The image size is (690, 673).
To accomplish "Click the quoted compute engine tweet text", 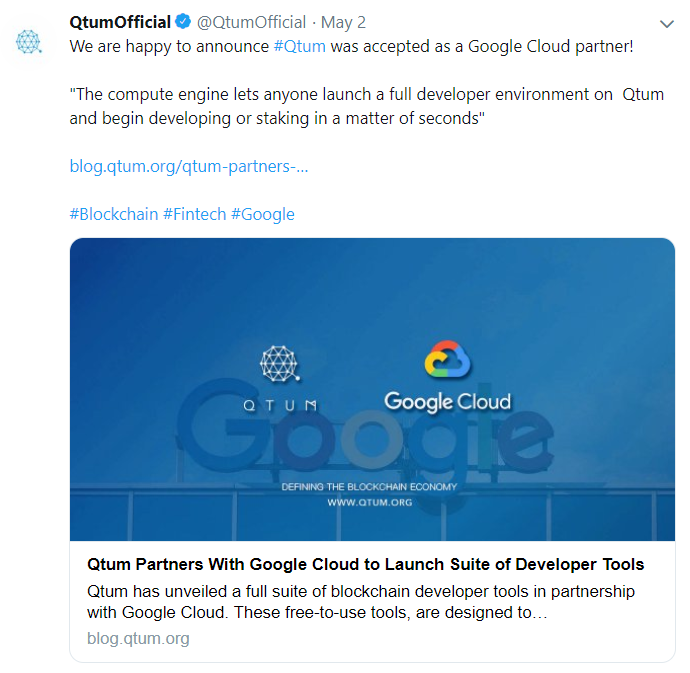I will 366,106.
